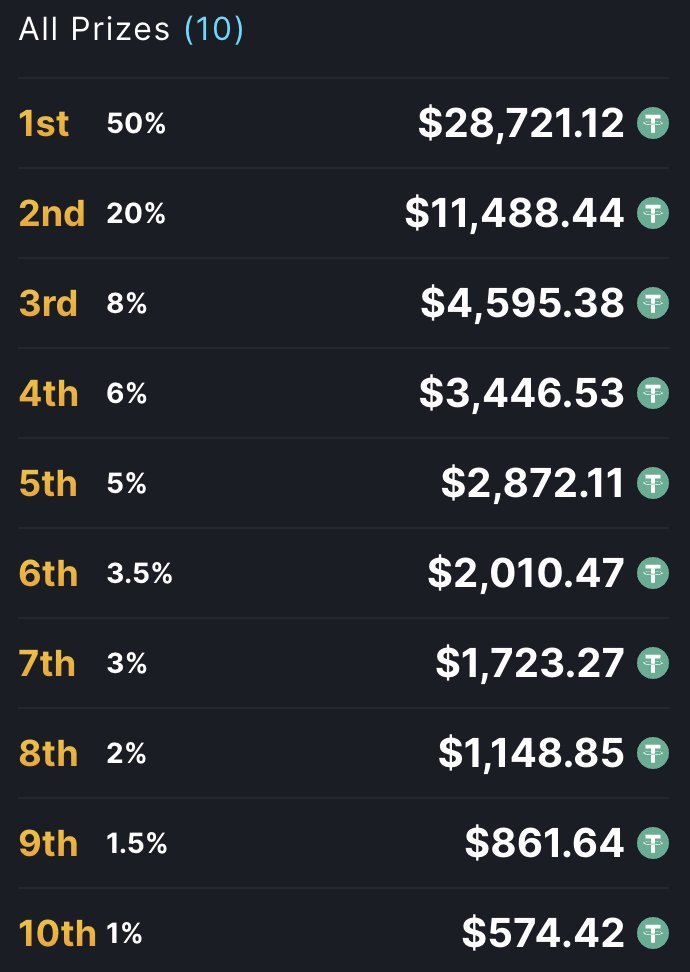Screen dimensions: 690x972
Task: Click the $4,595.38 third prize amount
Action: tap(522, 303)
